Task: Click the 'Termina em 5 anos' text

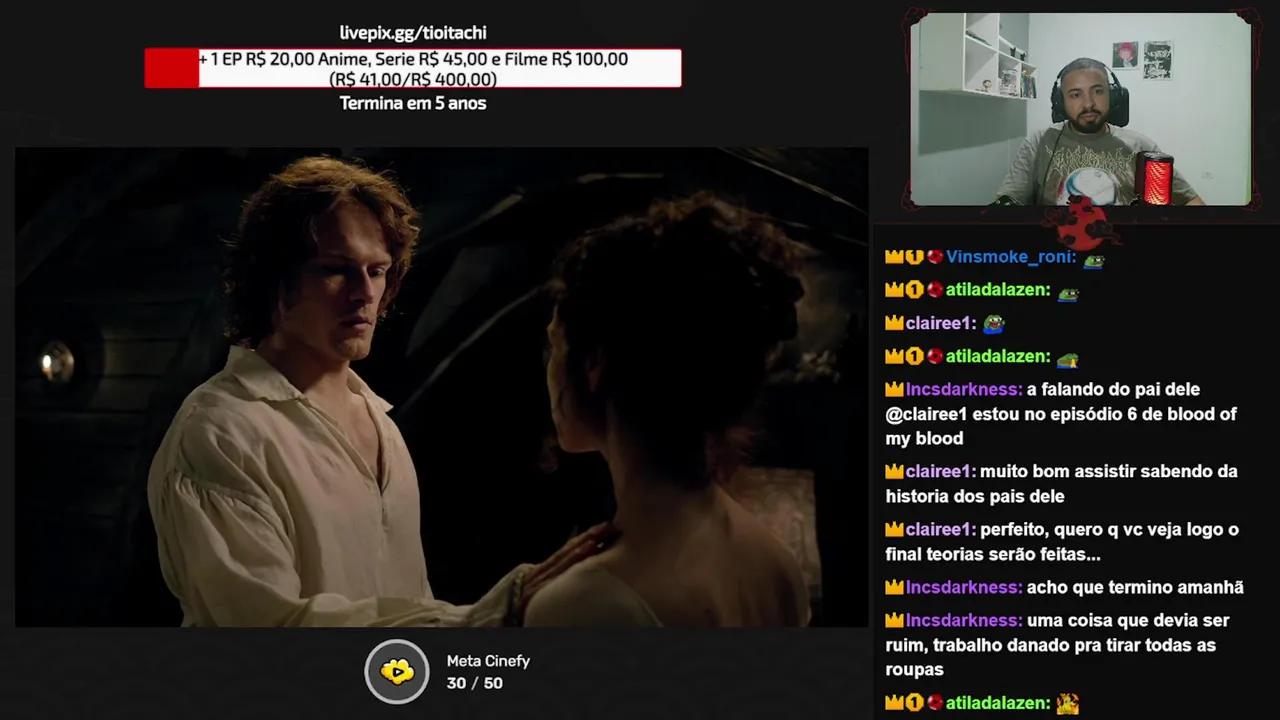Action: [x=413, y=103]
